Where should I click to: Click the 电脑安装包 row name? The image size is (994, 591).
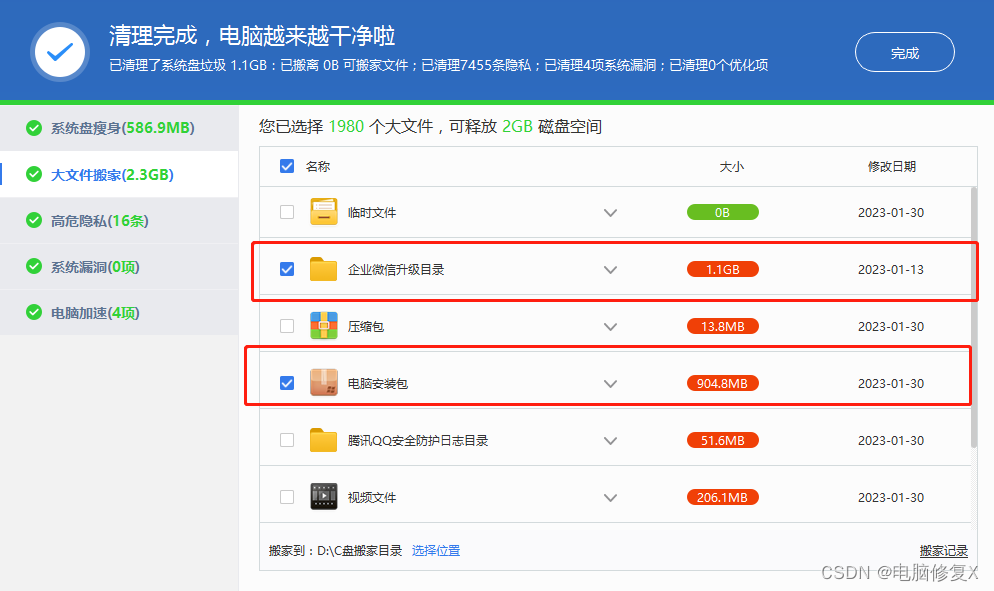click(x=377, y=384)
